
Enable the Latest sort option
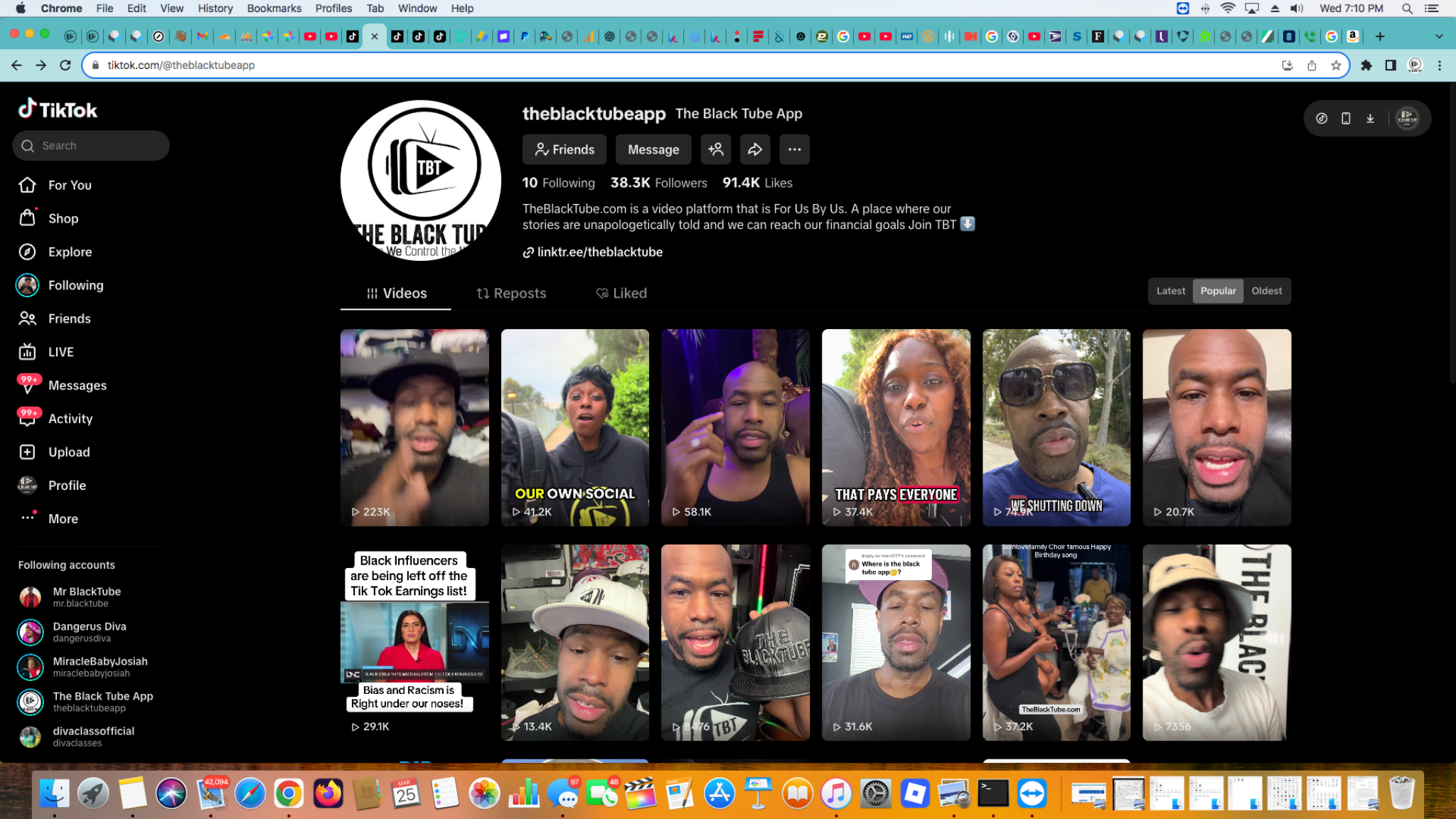[x=1170, y=291]
